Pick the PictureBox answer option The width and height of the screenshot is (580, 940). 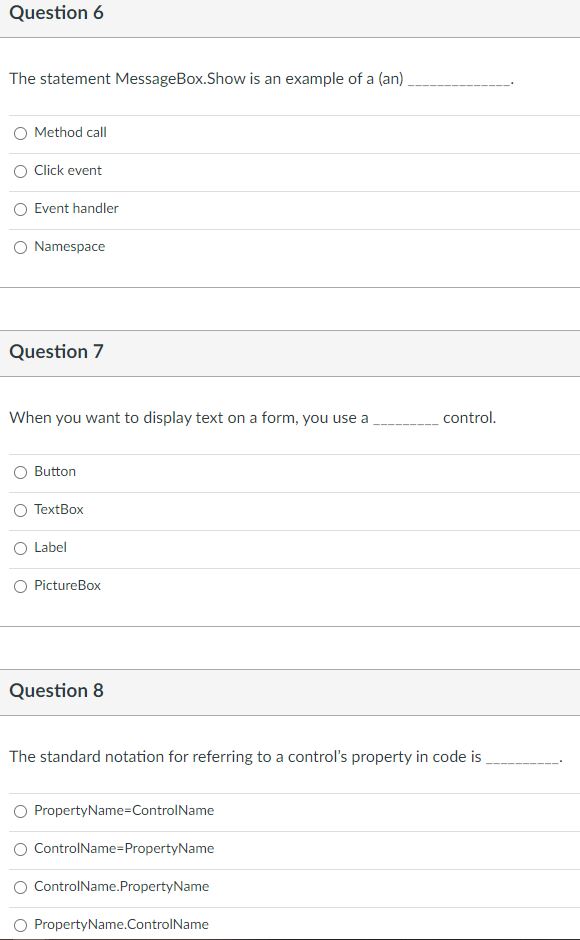[20, 586]
